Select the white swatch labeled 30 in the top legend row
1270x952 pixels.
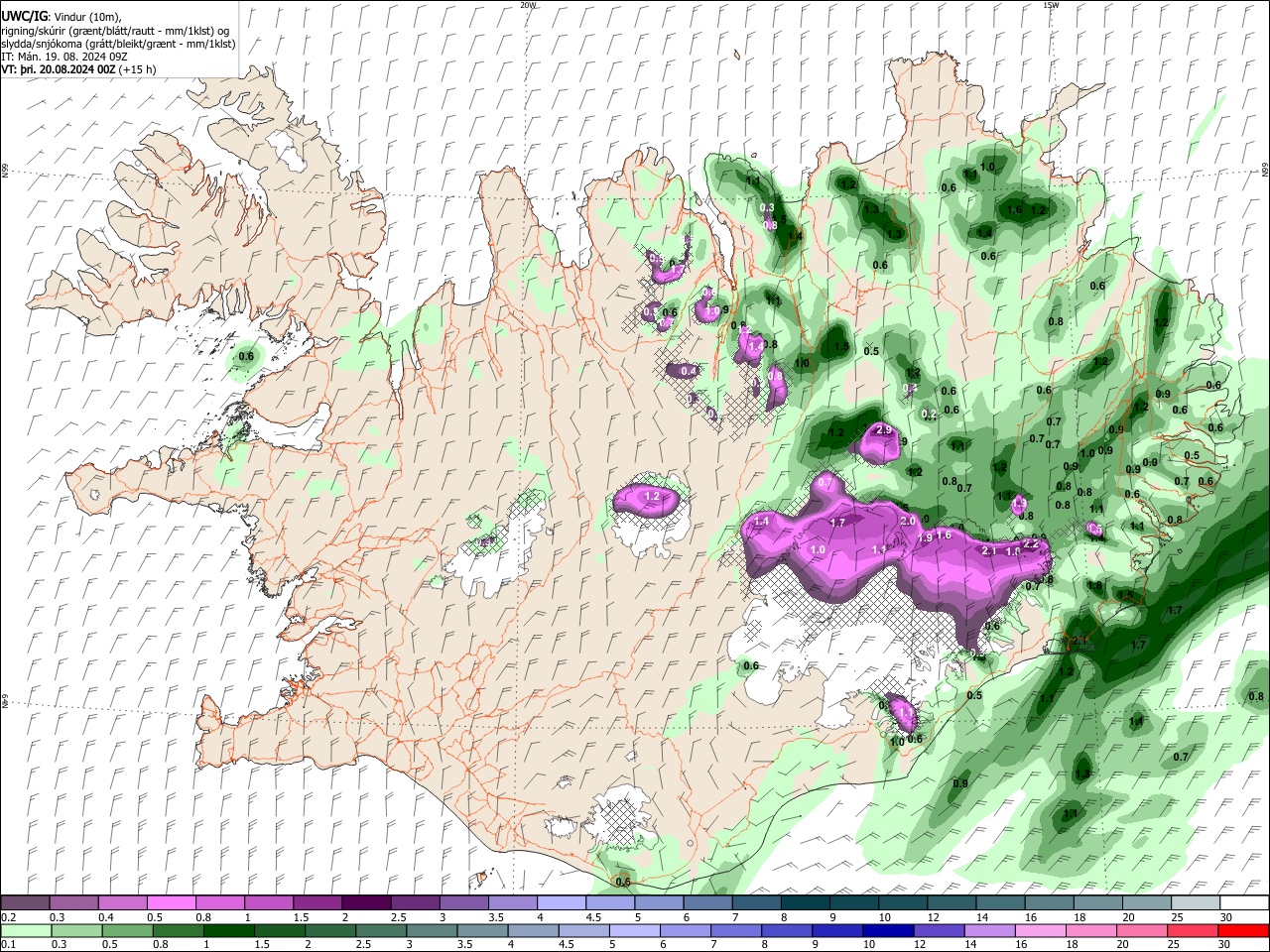click(1245, 902)
